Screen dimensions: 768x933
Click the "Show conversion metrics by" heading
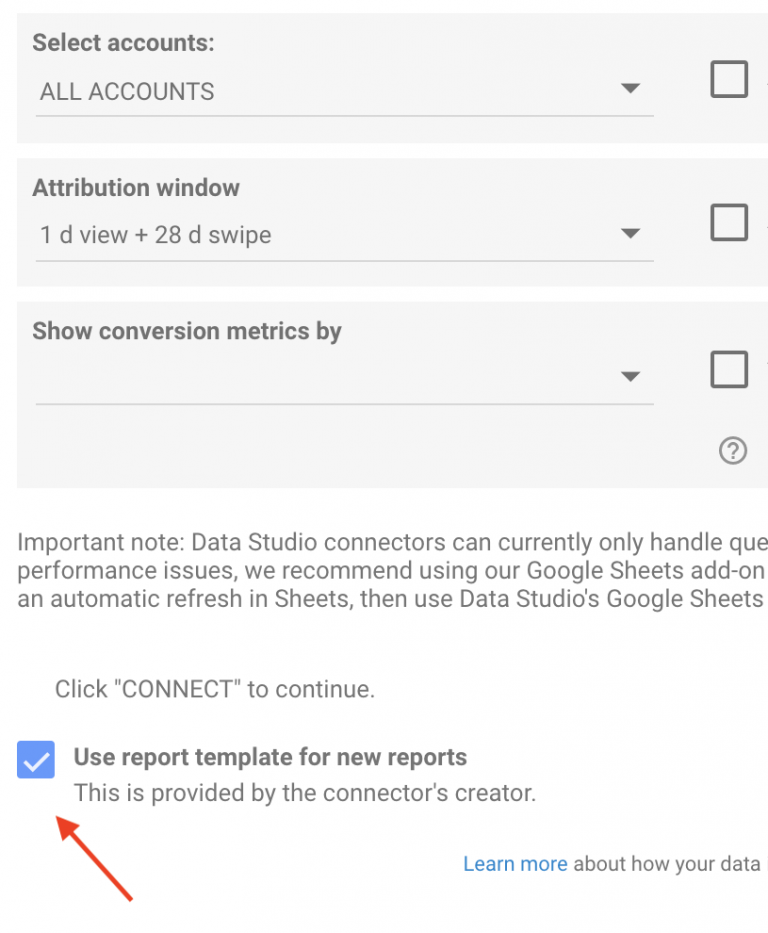click(x=187, y=331)
